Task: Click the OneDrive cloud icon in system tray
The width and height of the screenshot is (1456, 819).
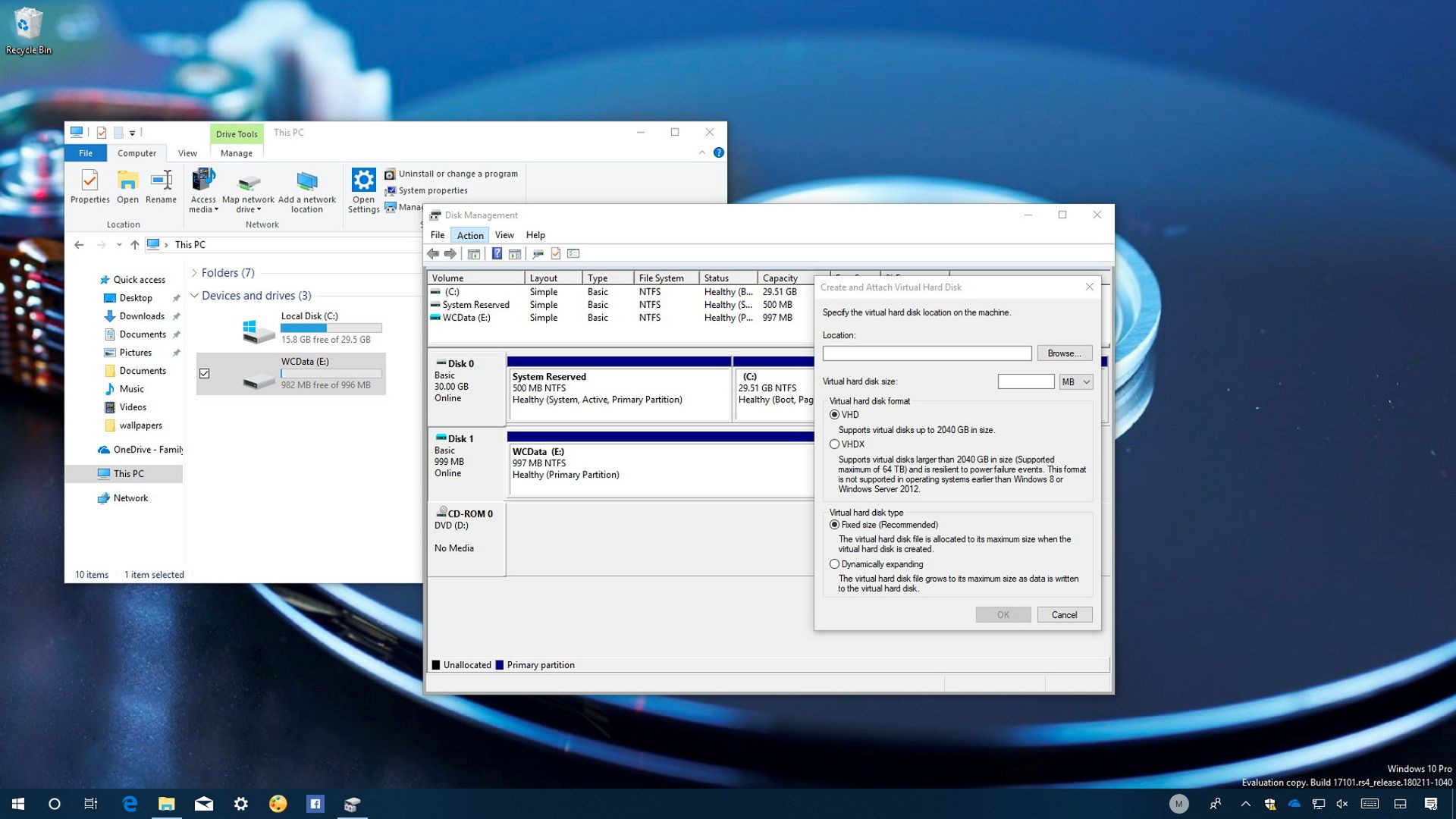Action: [1294, 803]
